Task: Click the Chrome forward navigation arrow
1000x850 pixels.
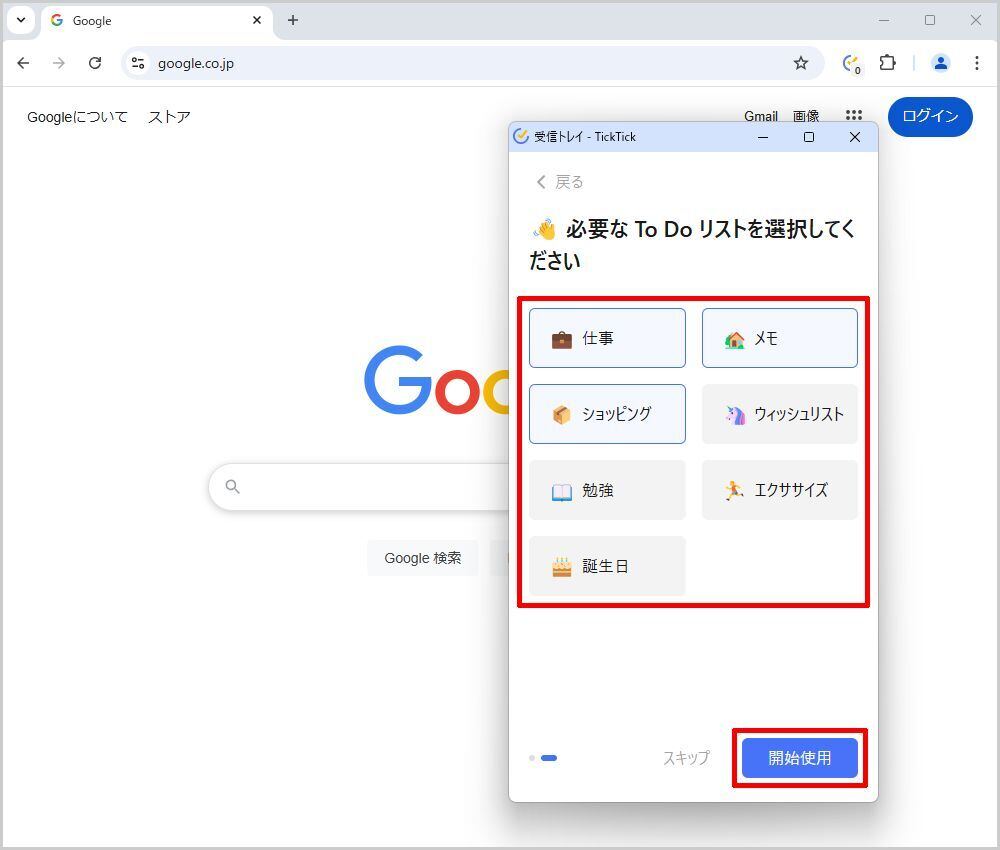Action: (x=59, y=63)
